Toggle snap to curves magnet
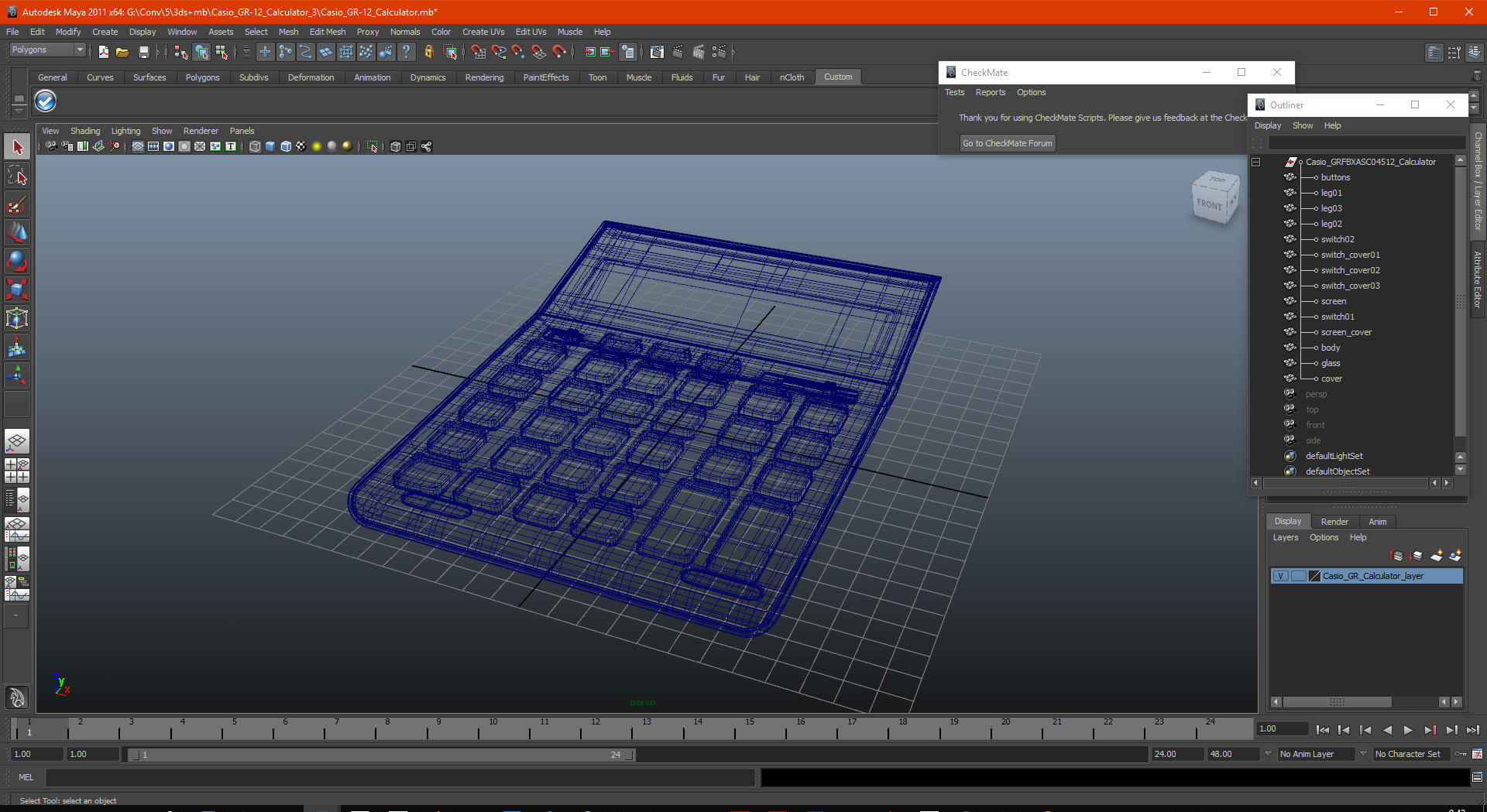The width and height of the screenshot is (1487, 812). (499, 52)
